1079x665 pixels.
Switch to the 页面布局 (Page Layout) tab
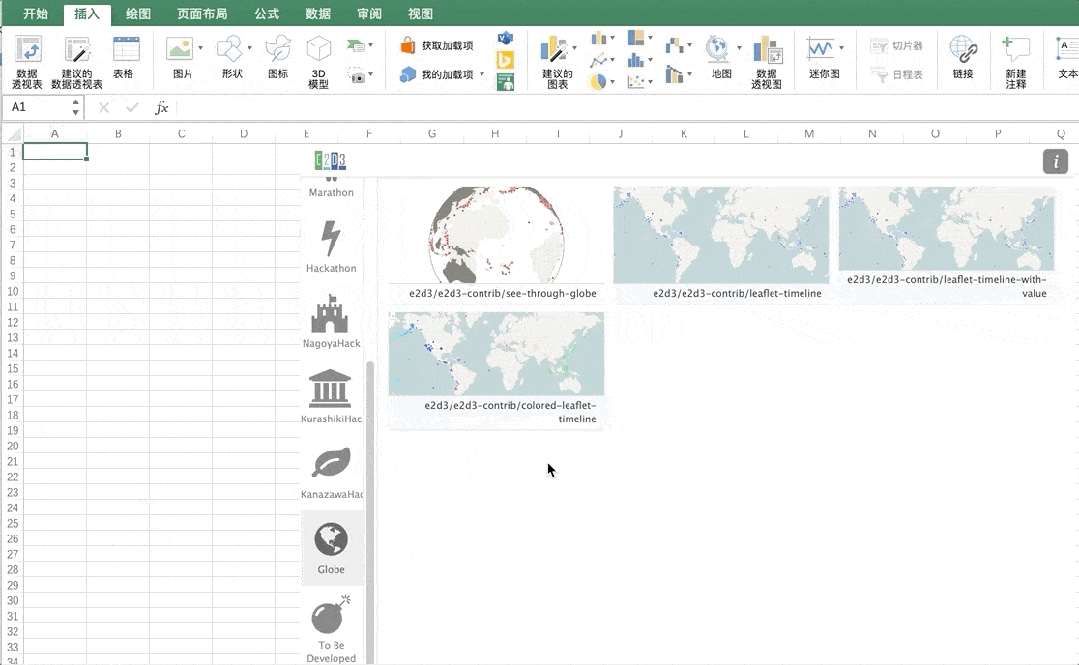click(x=202, y=14)
